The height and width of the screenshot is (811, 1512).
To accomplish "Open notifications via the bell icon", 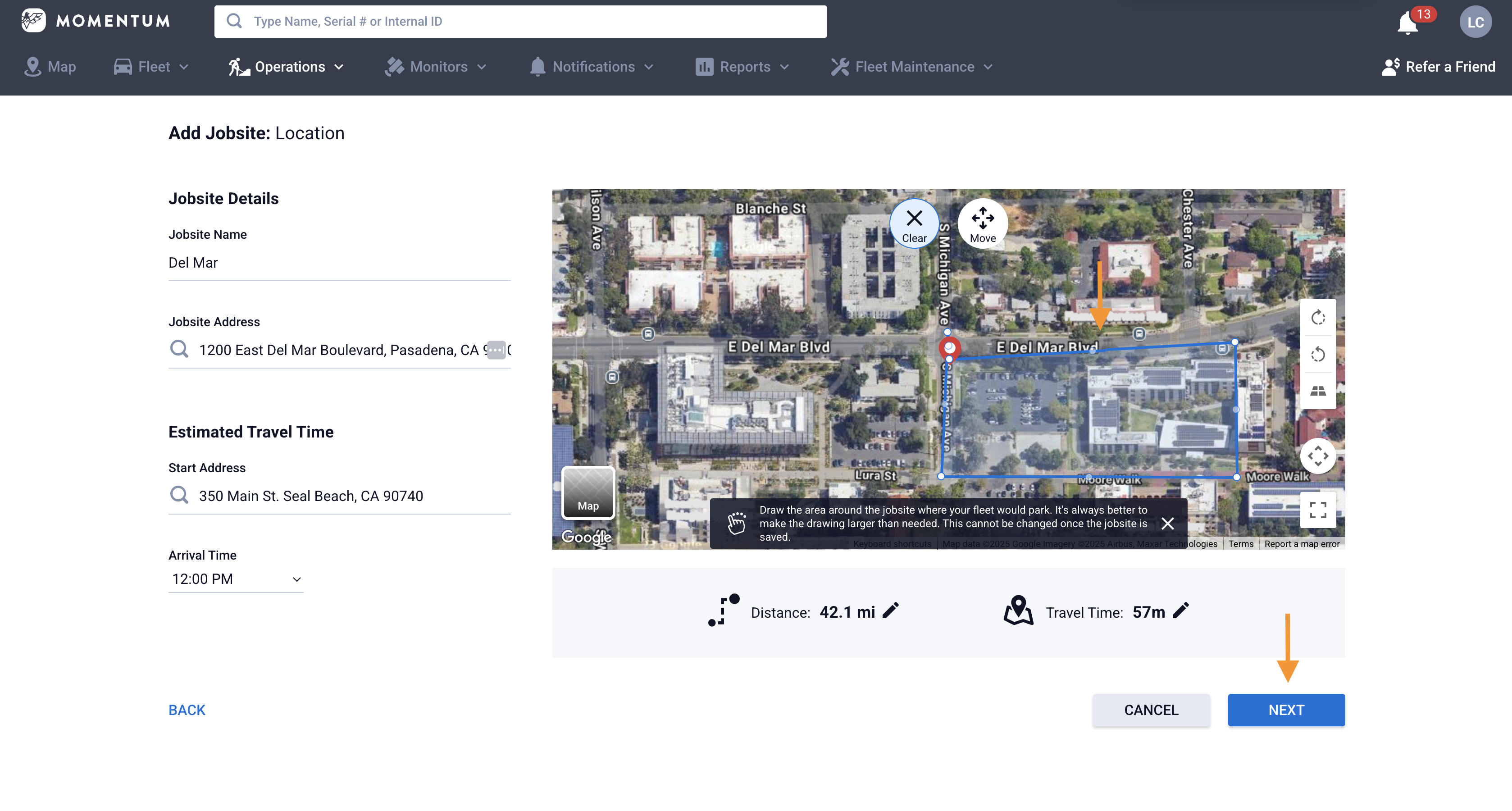I will click(1407, 22).
